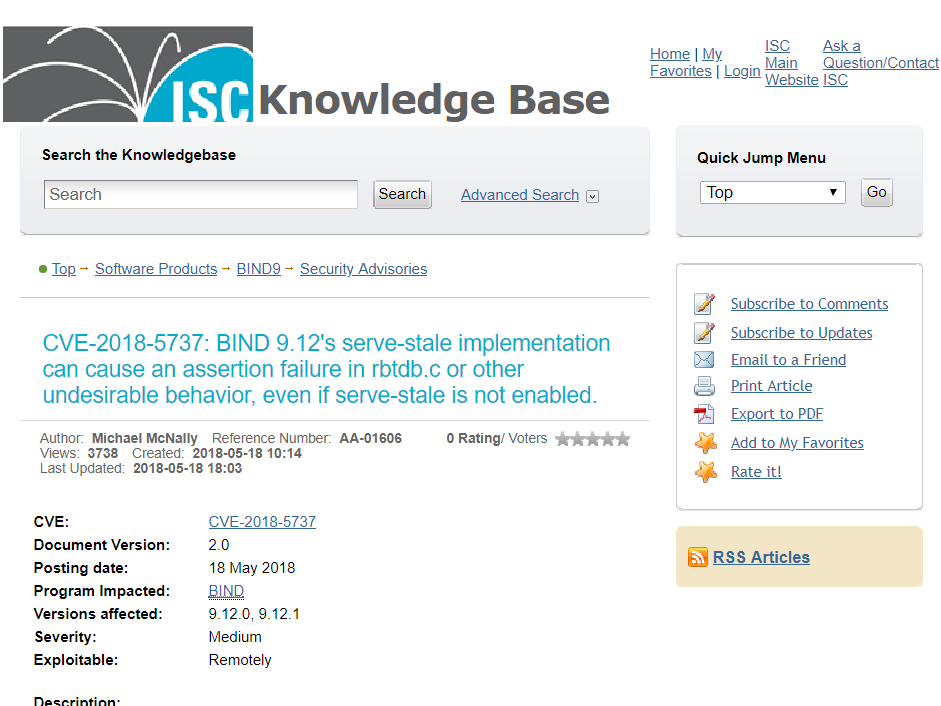This screenshot has width=941, height=706.
Task: Open the CVE-2018-5737 link
Action: (262, 522)
